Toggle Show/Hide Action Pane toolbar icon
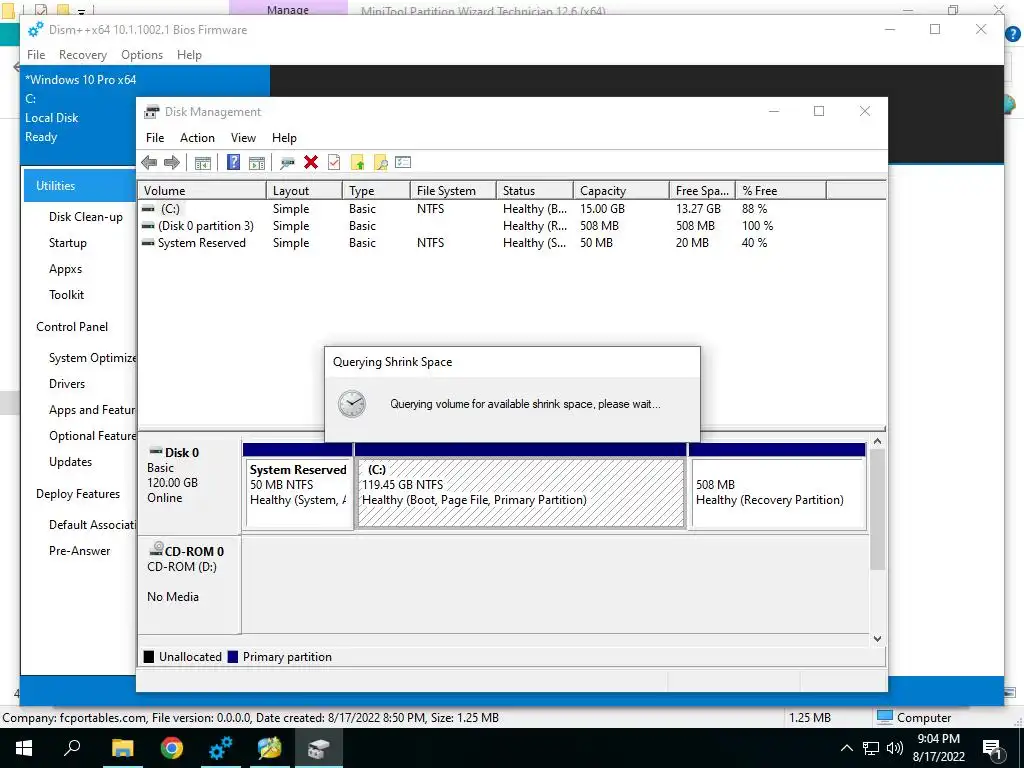Screen dimensions: 1024x768 coord(257,163)
